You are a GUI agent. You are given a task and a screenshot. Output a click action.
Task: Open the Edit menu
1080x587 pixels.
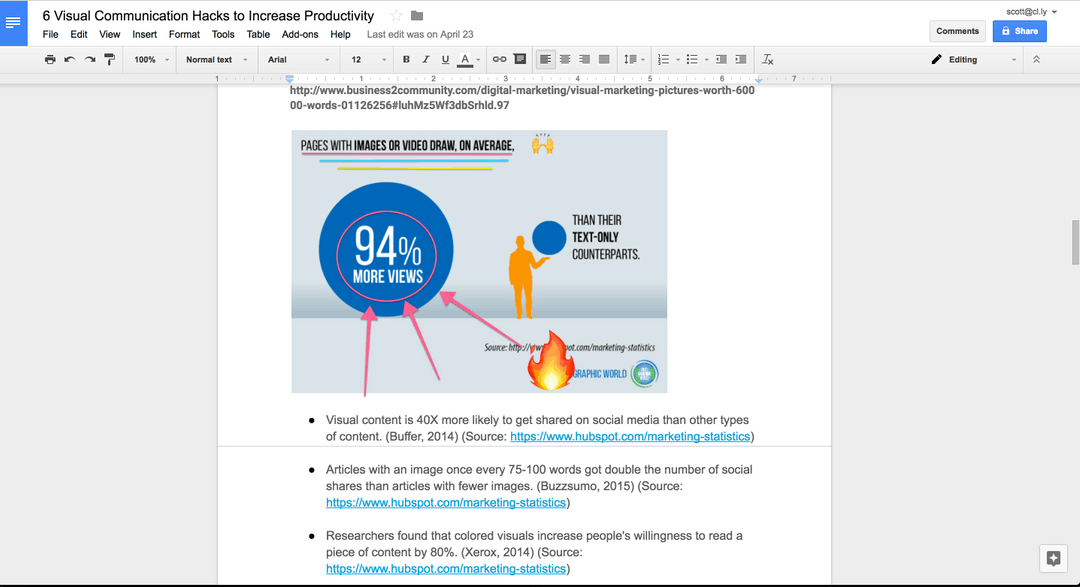tap(79, 34)
